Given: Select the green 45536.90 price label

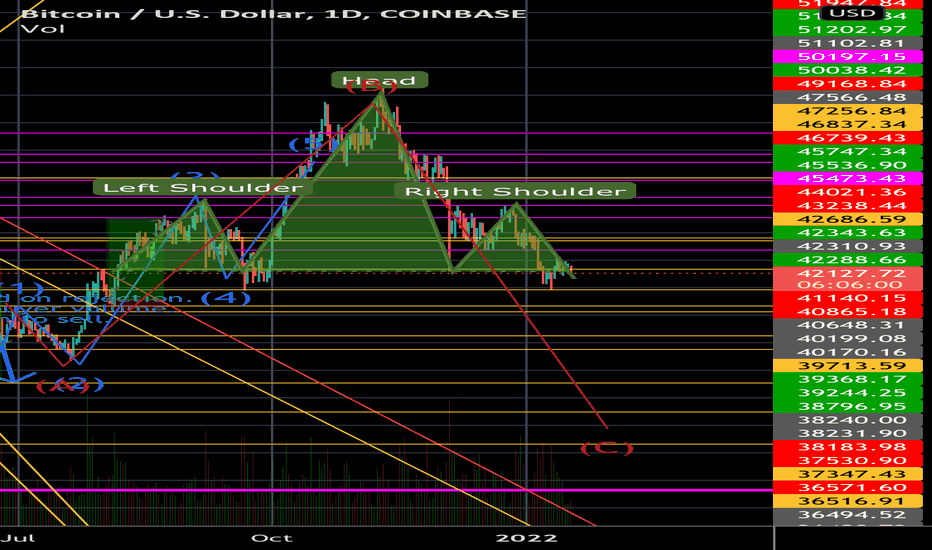Looking at the screenshot, I should pos(848,165).
